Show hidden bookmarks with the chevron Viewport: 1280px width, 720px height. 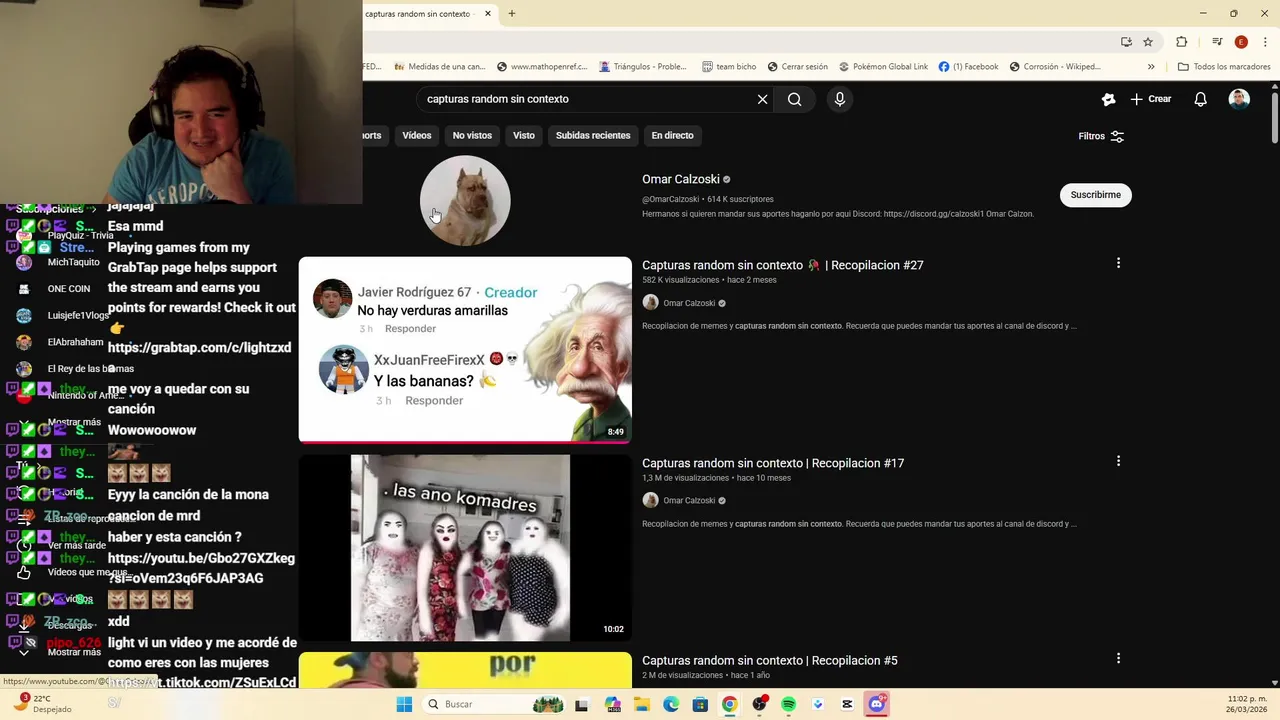tap(1151, 67)
